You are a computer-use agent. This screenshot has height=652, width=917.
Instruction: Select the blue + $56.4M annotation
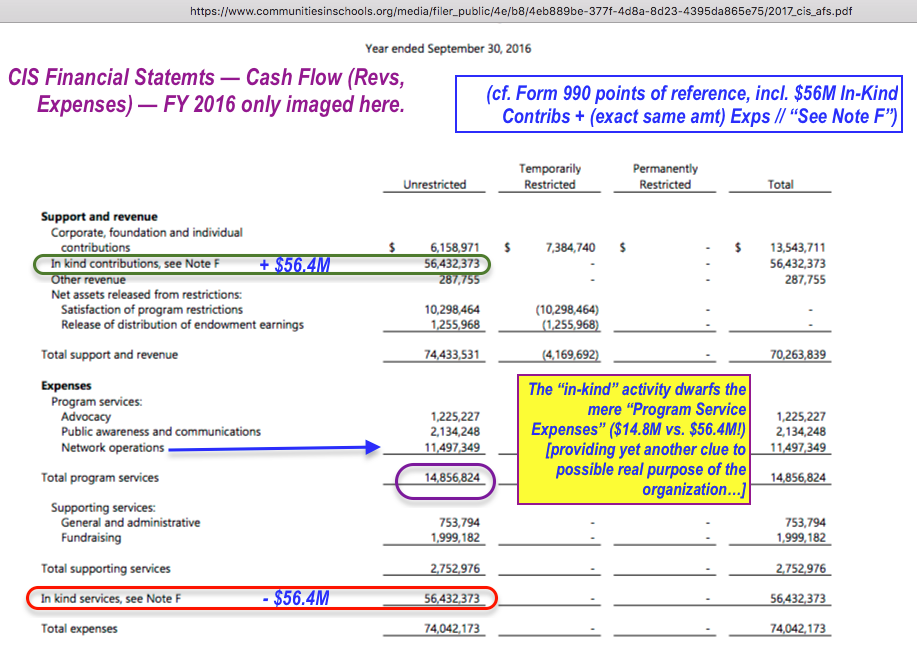pos(296,265)
